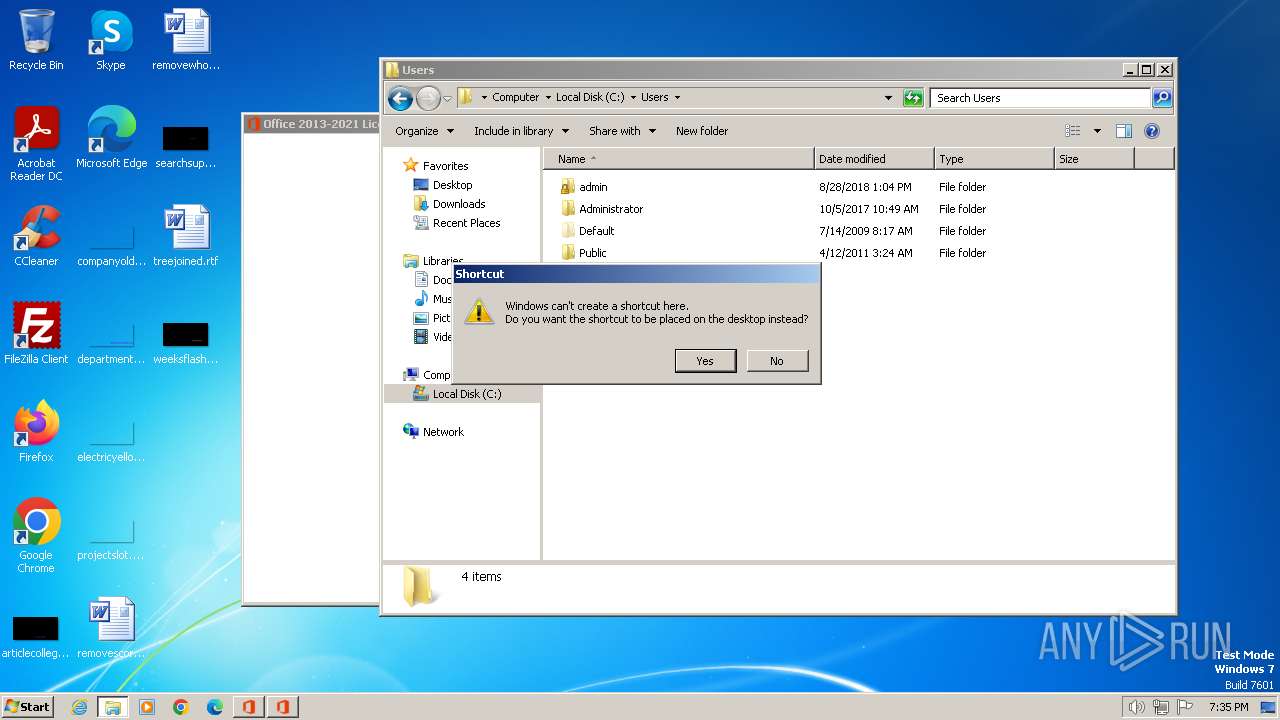Image resolution: width=1280 pixels, height=720 pixels.
Task: Click the Chrome taskbar icon
Action: click(181, 707)
